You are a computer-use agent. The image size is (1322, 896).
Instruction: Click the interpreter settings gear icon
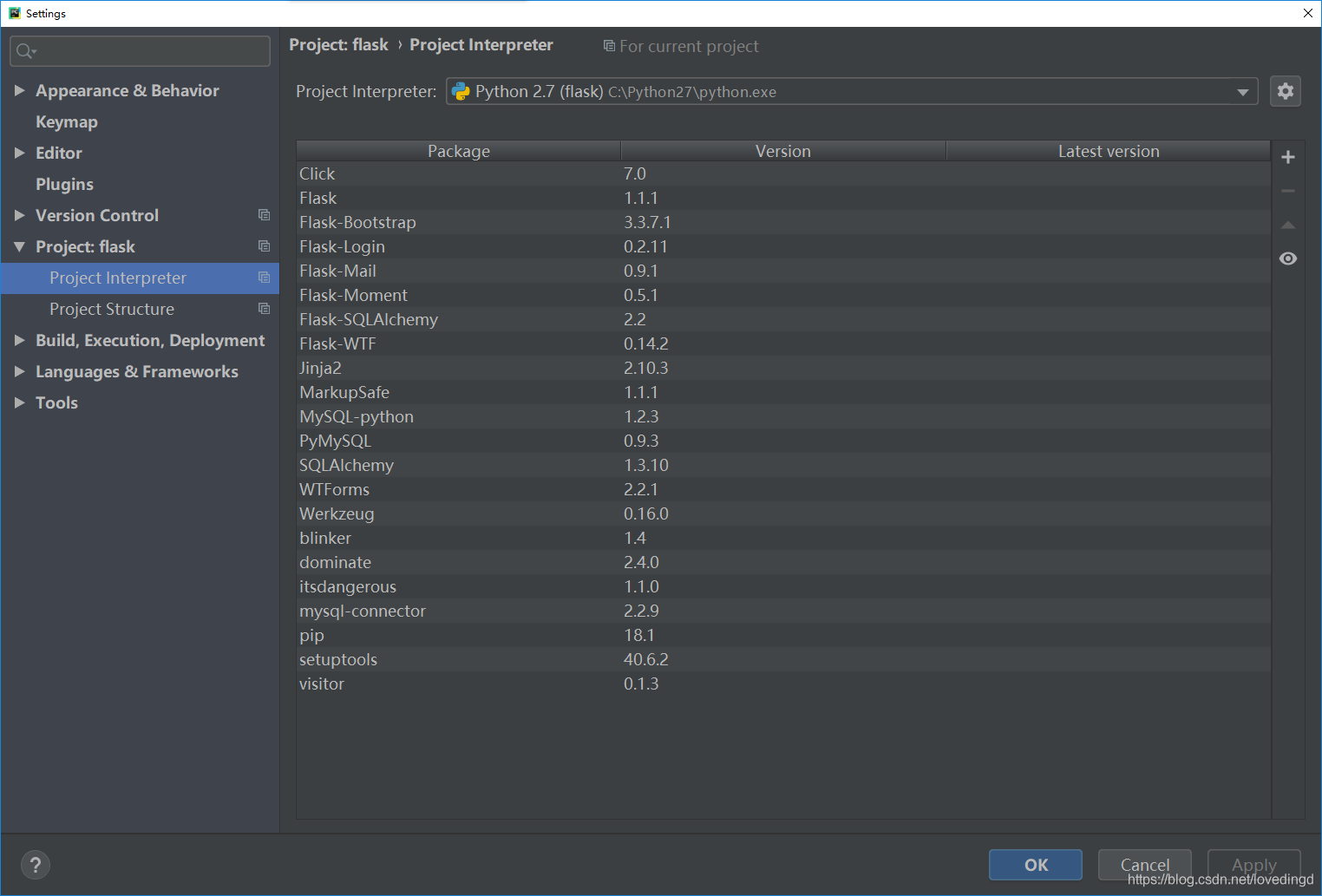click(1285, 91)
